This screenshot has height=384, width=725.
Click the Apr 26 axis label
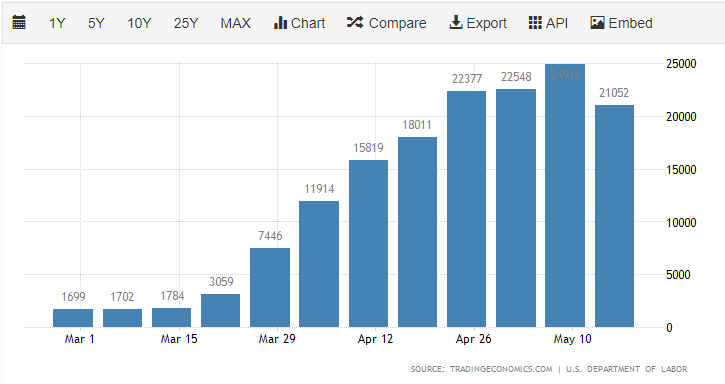pyautogui.click(x=473, y=339)
